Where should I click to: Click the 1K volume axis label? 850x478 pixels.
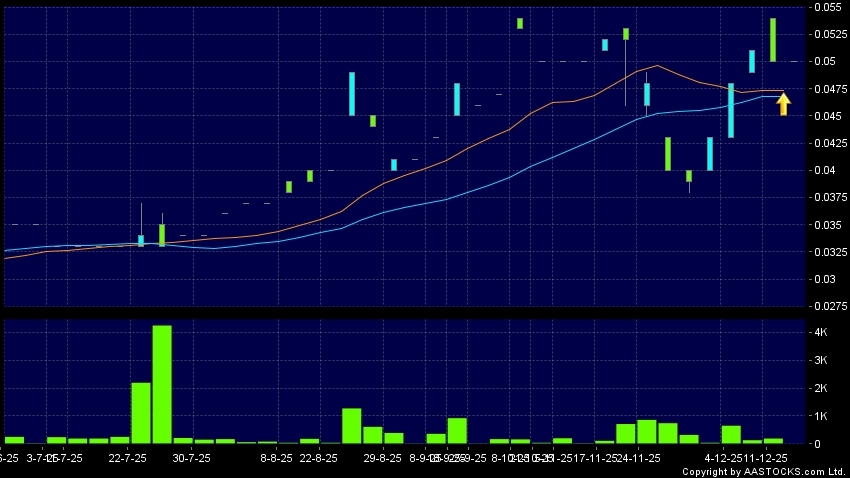pyautogui.click(x=819, y=416)
